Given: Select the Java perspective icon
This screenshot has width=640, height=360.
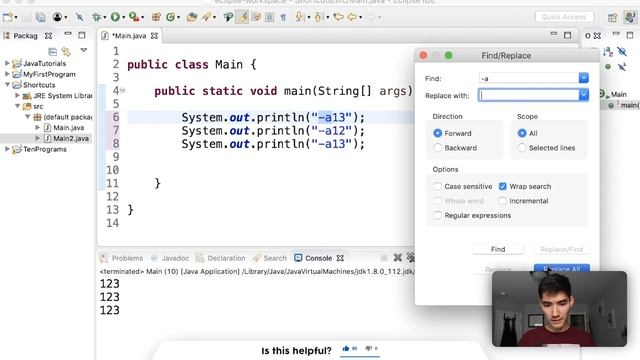Looking at the screenshot, I should (x=630, y=18).
